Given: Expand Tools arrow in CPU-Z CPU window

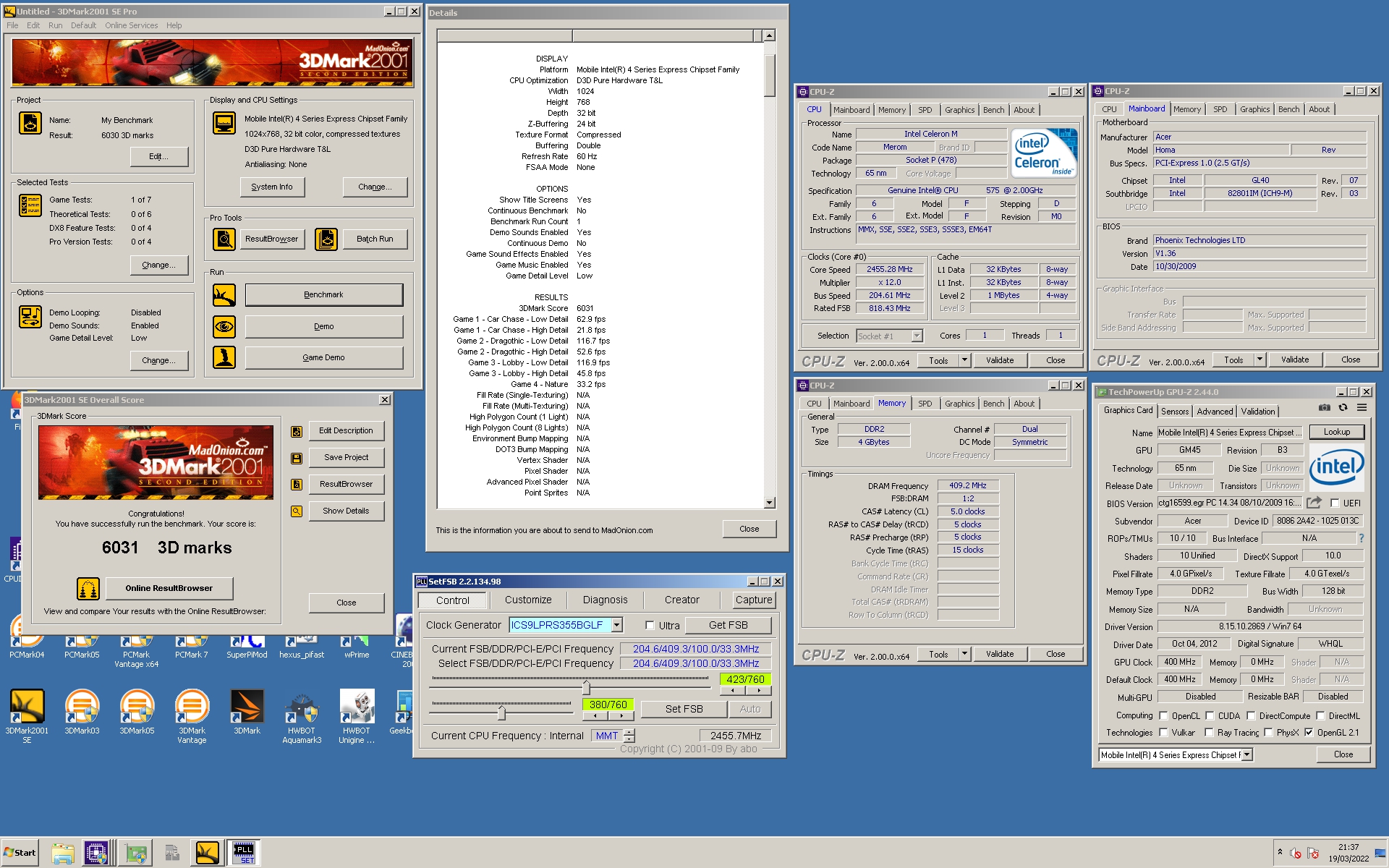Looking at the screenshot, I should pyautogui.click(x=964, y=360).
